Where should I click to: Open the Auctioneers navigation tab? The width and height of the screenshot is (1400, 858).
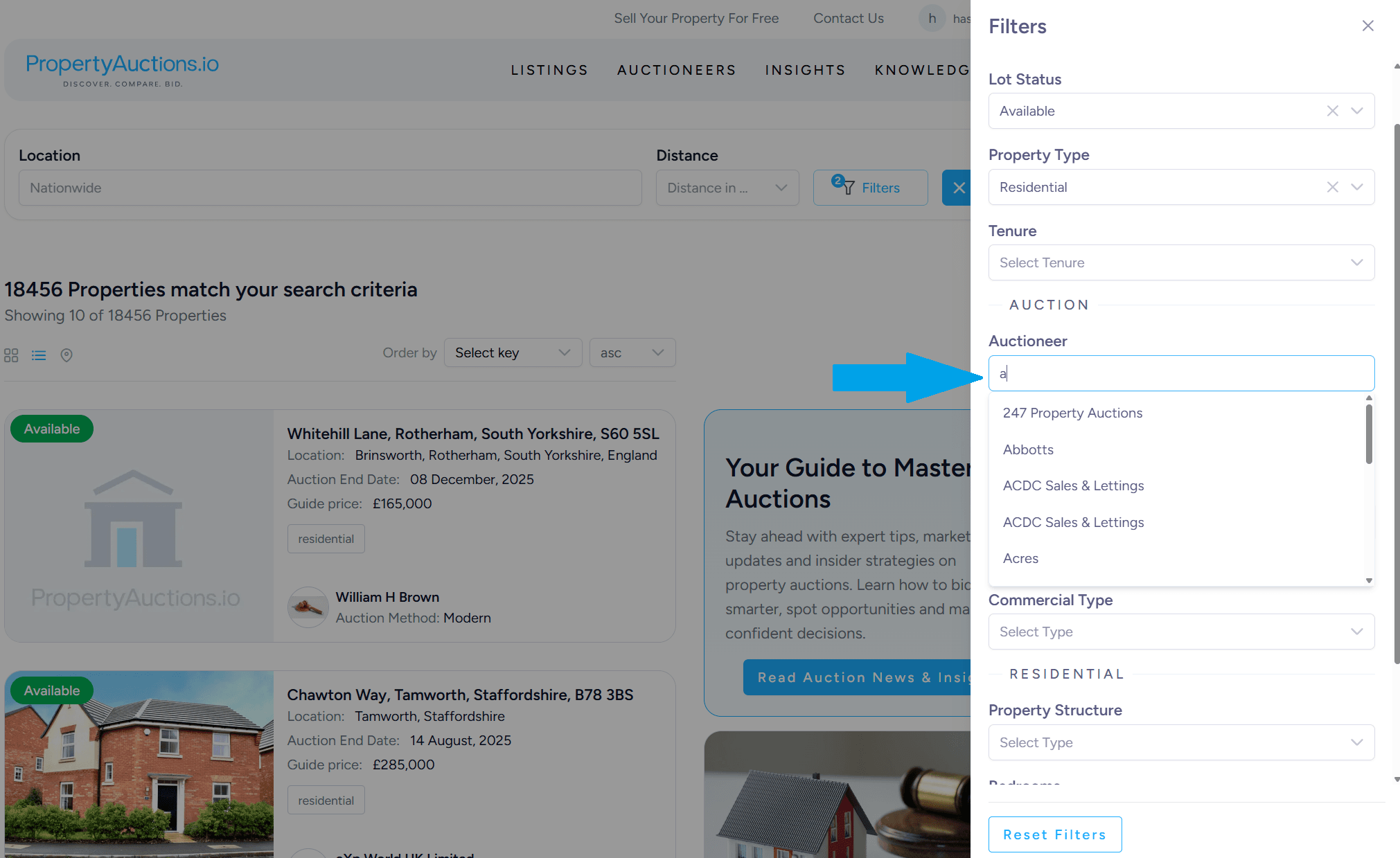[676, 70]
